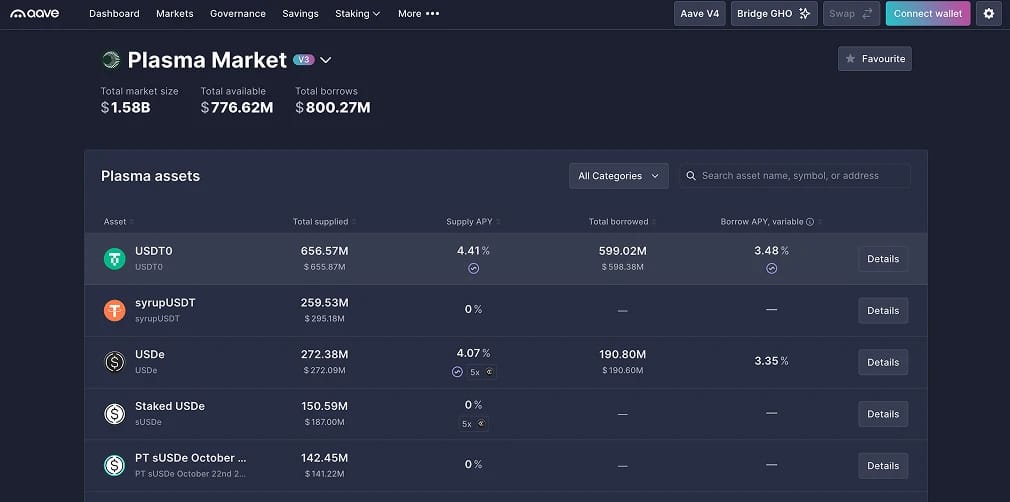Click the V3 version badge
Image resolution: width=1010 pixels, height=502 pixels.
303,60
